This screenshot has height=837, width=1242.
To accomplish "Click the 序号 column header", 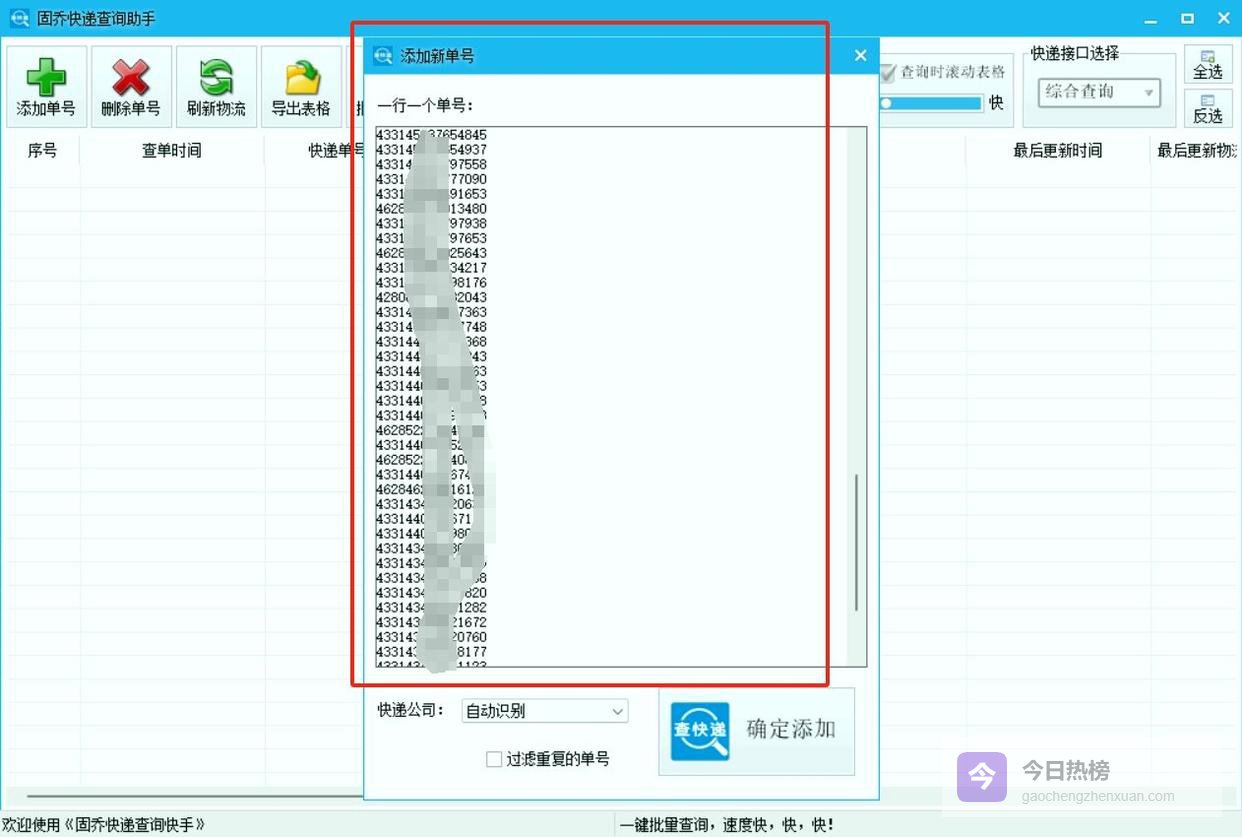I will [42, 151].
